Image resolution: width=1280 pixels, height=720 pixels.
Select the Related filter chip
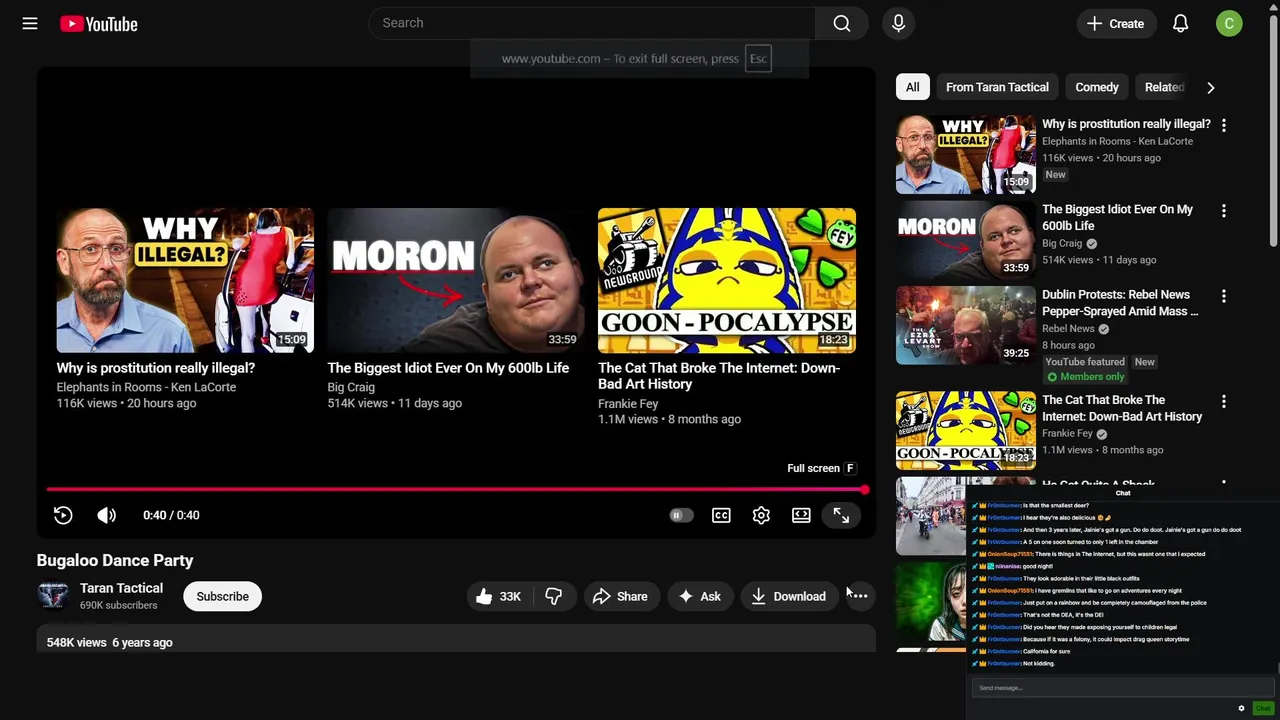1163,87
